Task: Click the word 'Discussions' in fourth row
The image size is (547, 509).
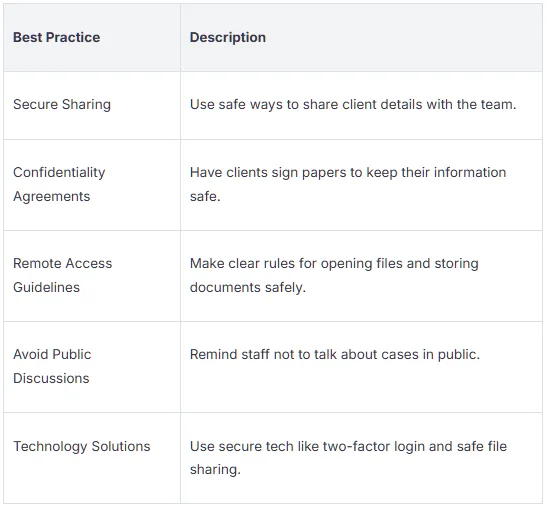Action: [x=51, y=379]
